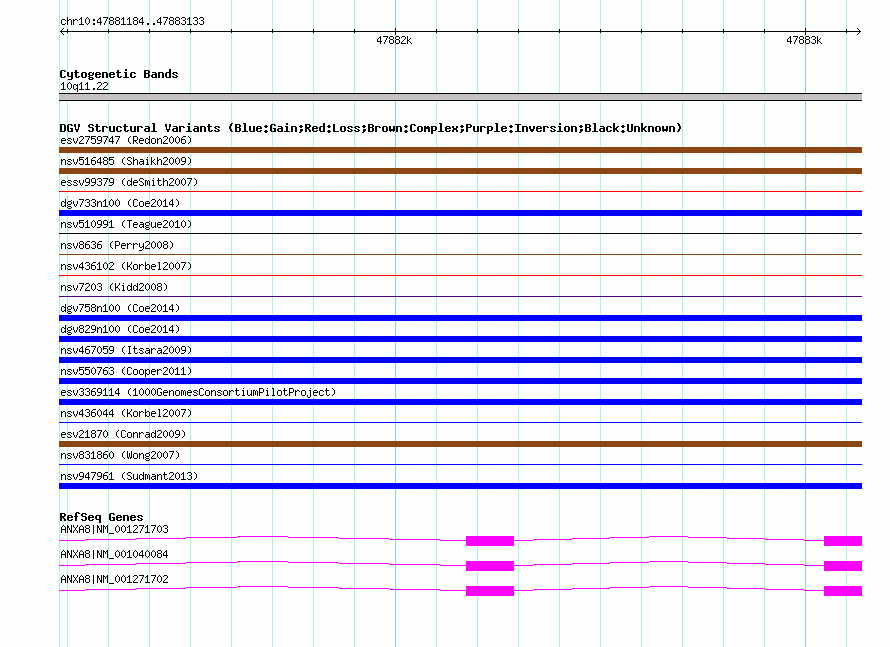The width and height of the screenshot is (890, 647).
Task: Select the nsv516485 (Shaikh2009) variant label
Action: point(125,161)
